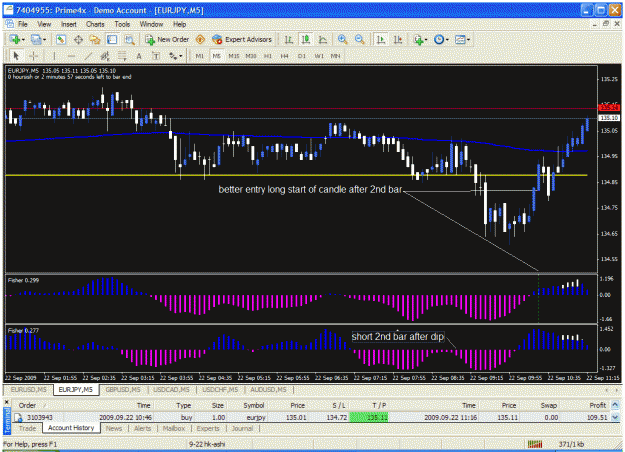625x452 pixels.
Task: Switch timeframe to MN
Action: pyautogui.click(x=336, y=56)
